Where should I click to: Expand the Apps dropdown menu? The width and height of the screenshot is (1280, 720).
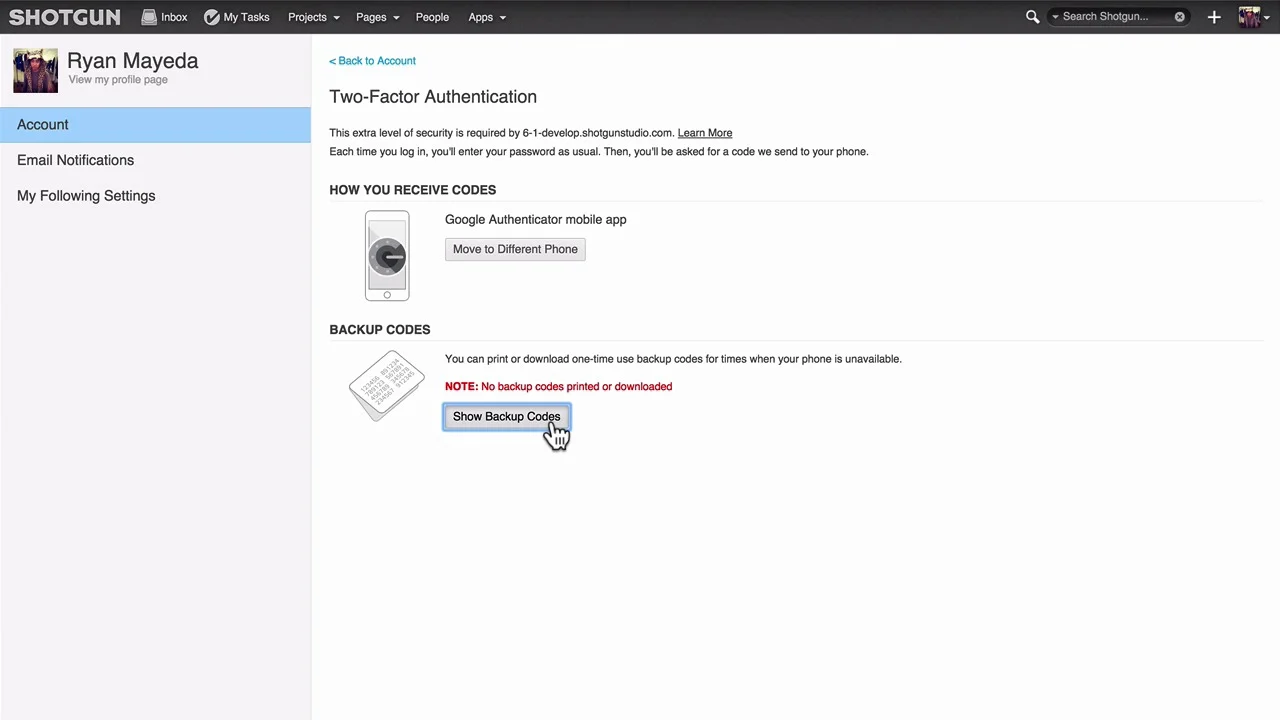tap(486, 17)
